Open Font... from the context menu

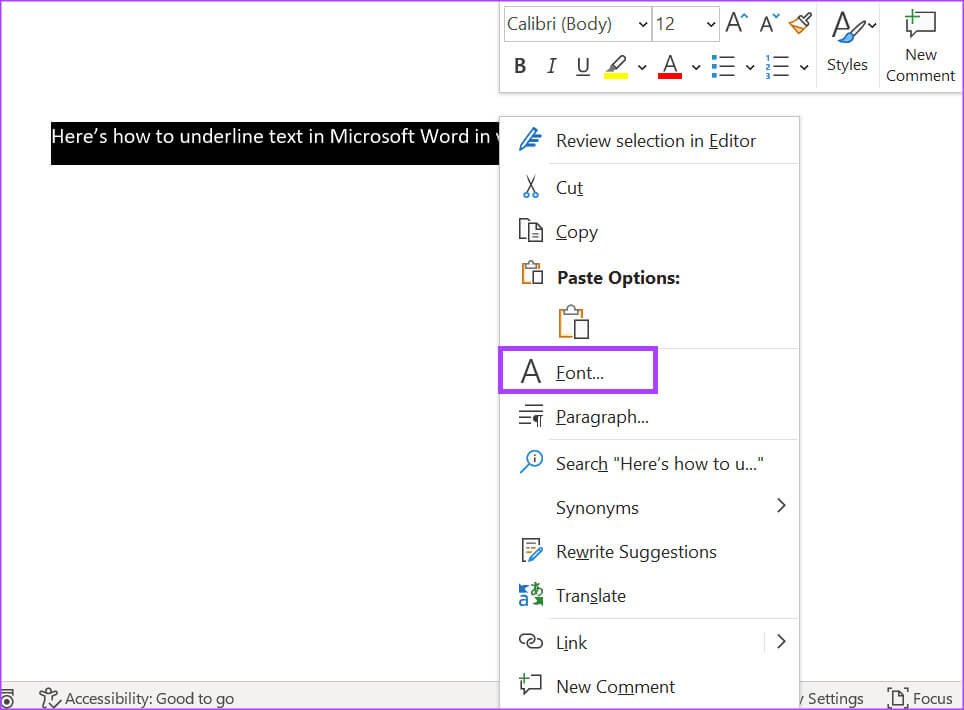578,372
